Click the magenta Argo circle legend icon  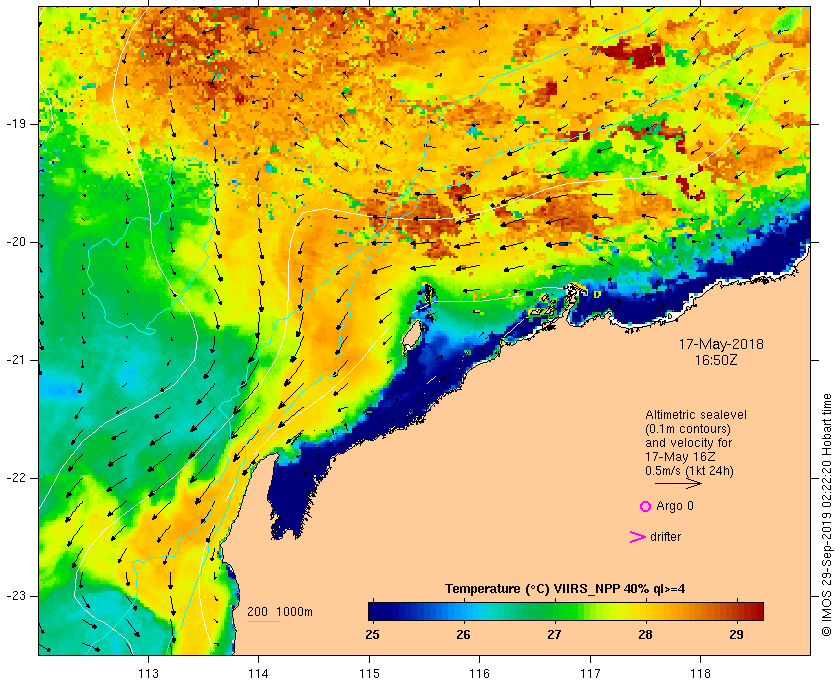click(646, 506)
